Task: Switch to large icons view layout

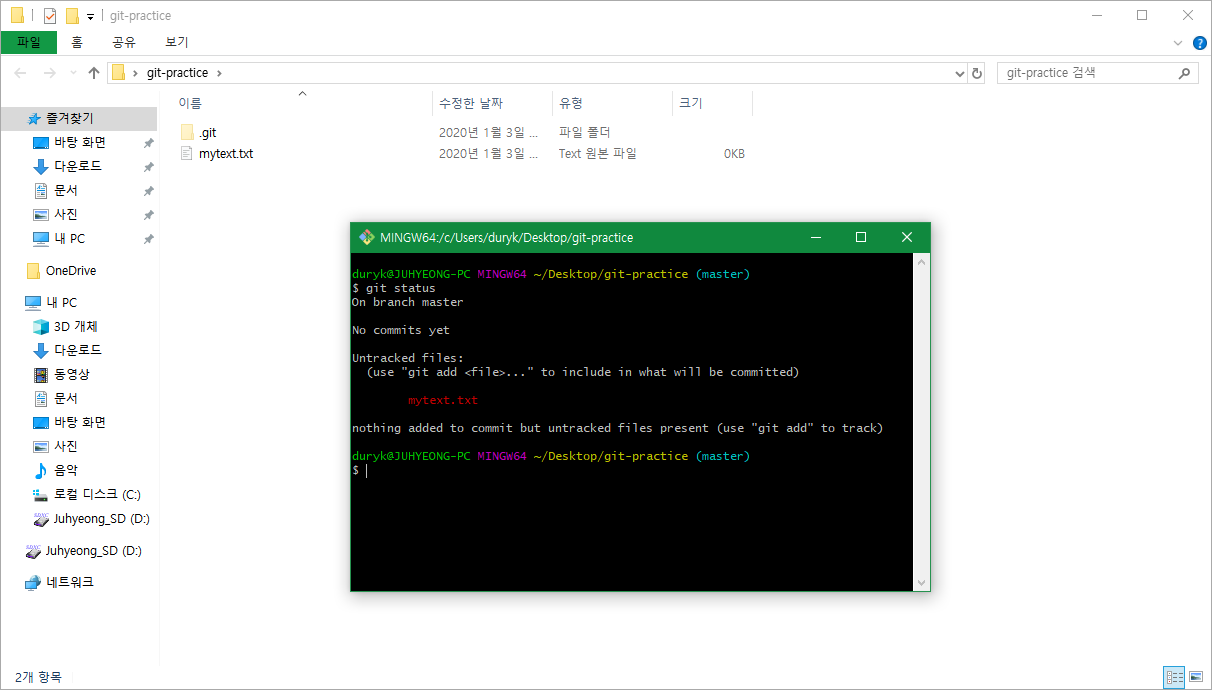Action: click(x=1197, y=677)
